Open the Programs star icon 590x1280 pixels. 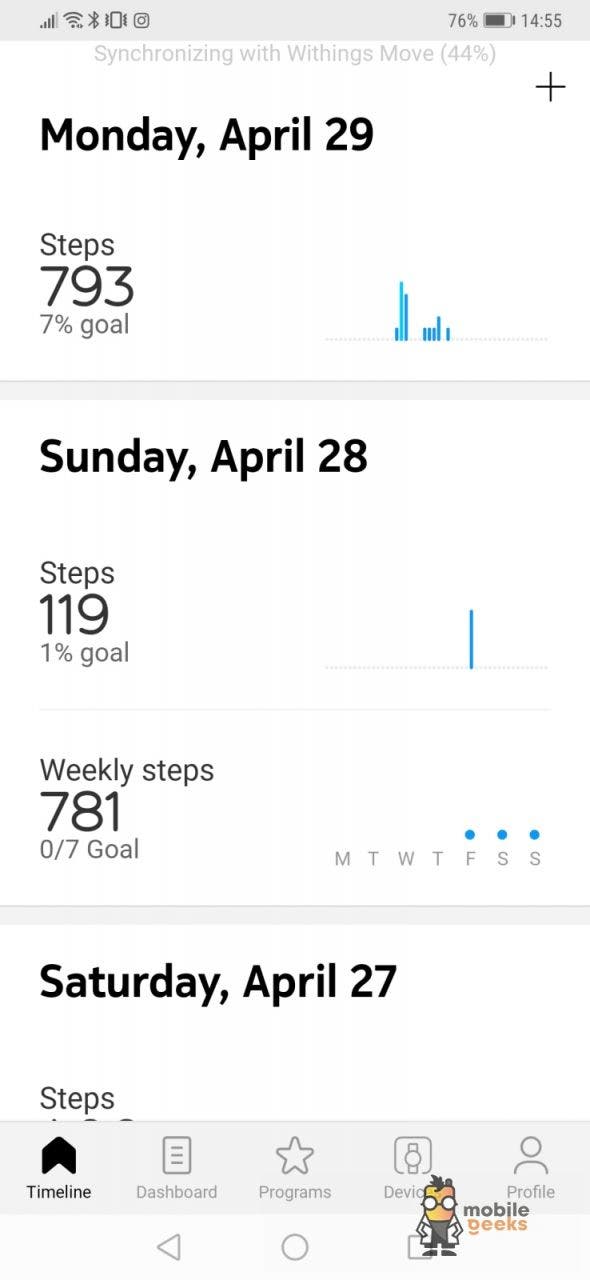[x=295, y=1156]
